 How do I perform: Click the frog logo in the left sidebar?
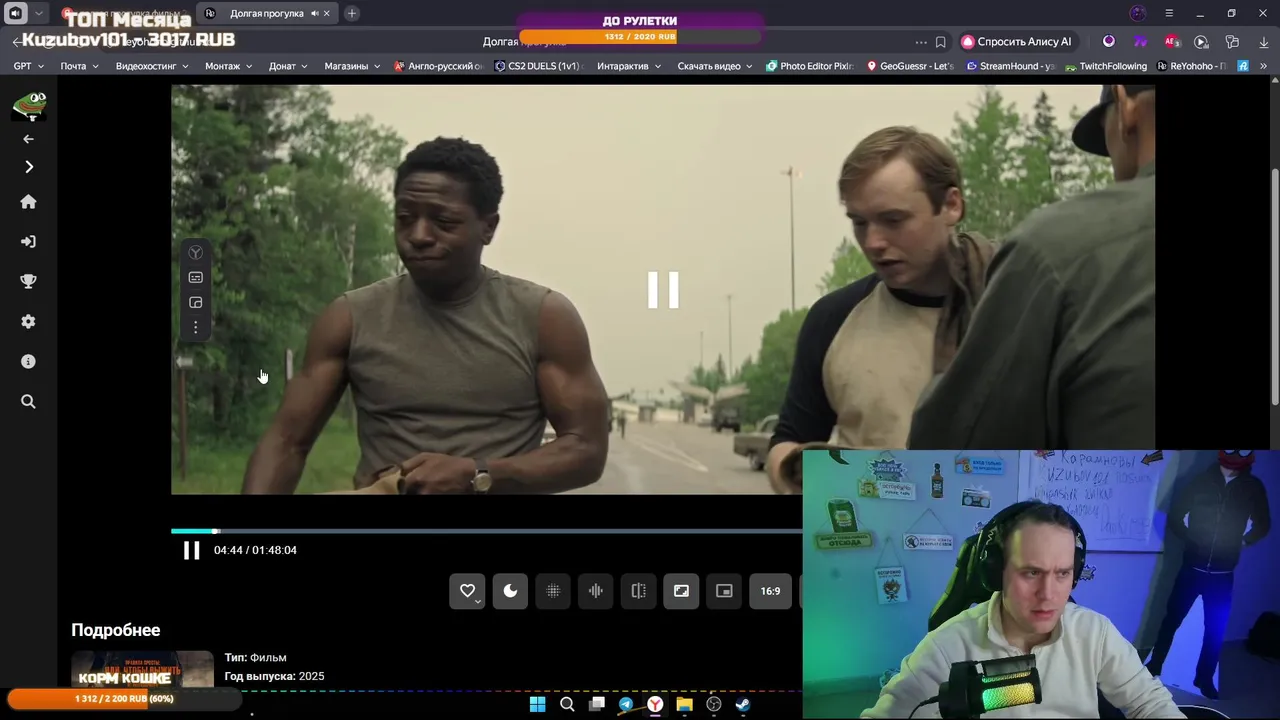[28, 106]
